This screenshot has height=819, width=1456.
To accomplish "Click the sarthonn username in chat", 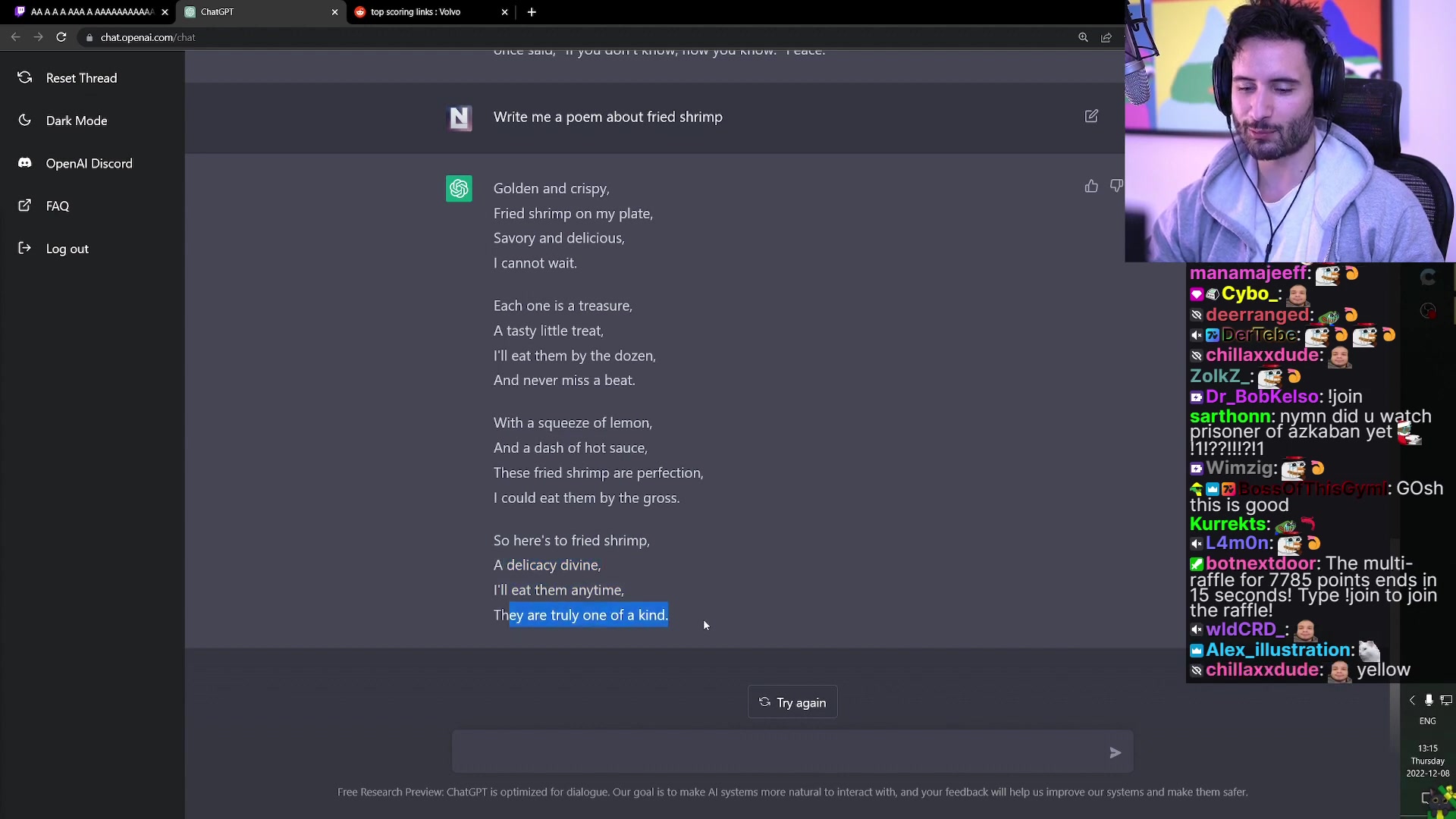I will click(x=1230, y=416).
